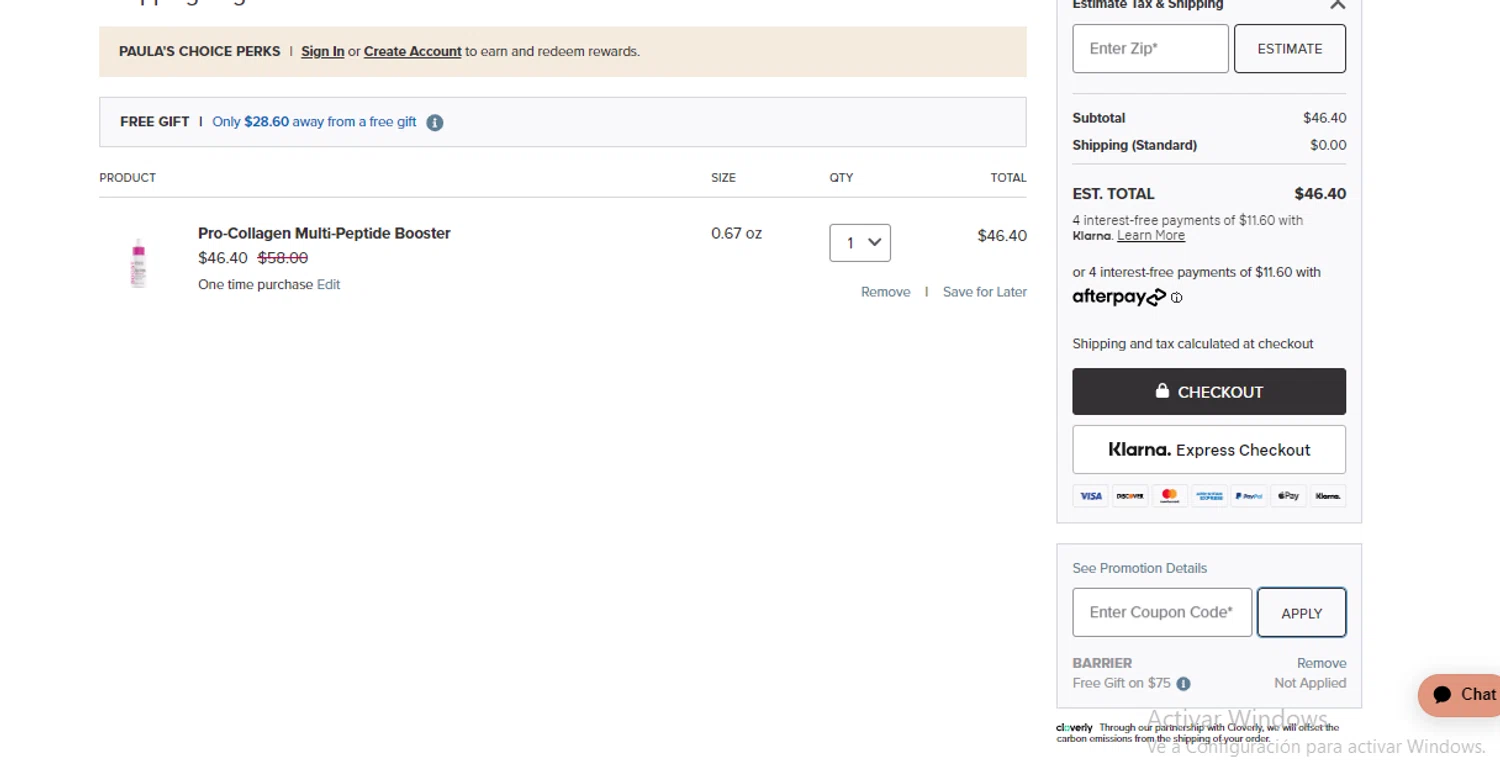Expand See Promotion Details
Image resolution: width=1500 pixels, height=765 pixels.
pos(1139,568)
